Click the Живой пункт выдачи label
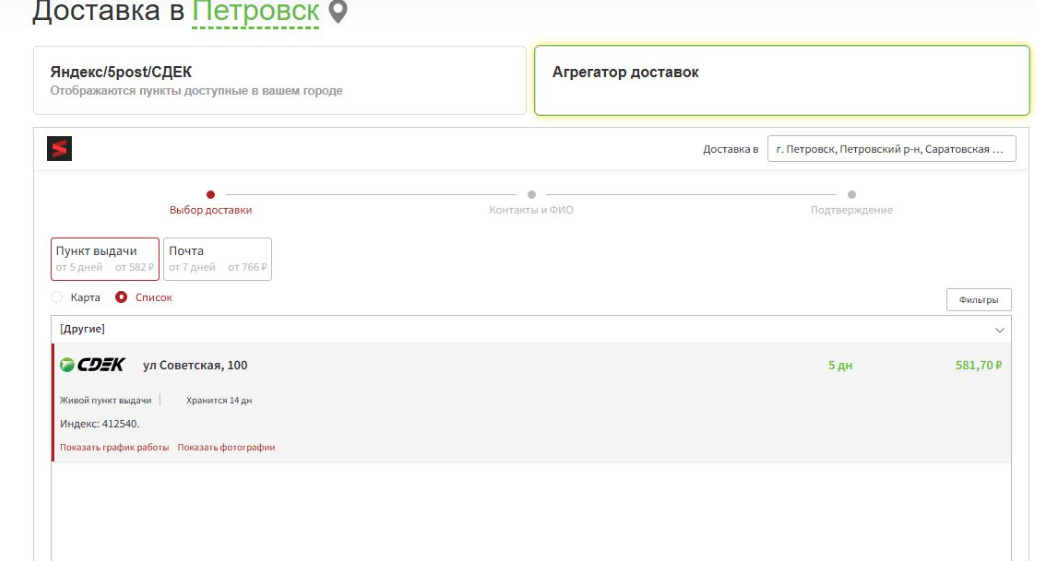This screenshot has width=1037, height=561. pos(106,400)
